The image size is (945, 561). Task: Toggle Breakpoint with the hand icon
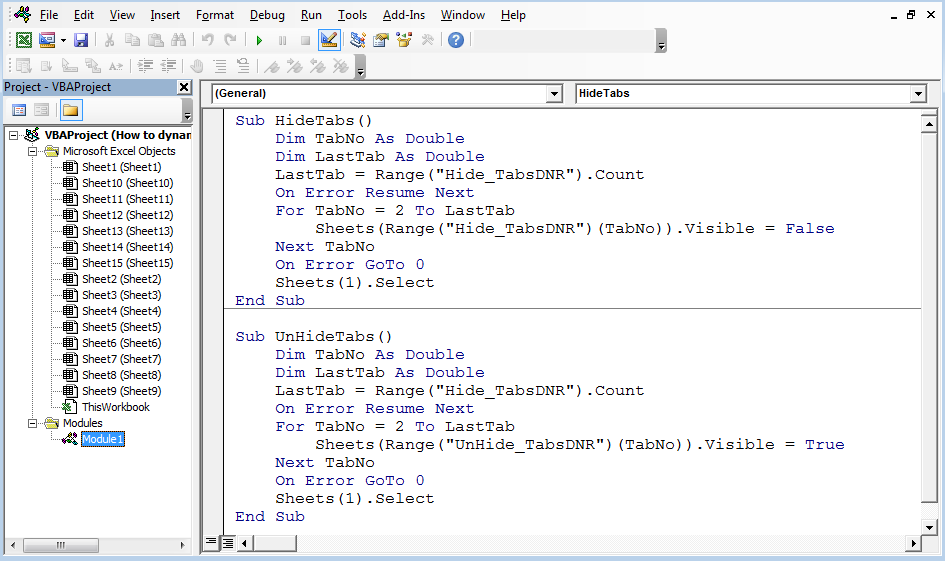197,66
